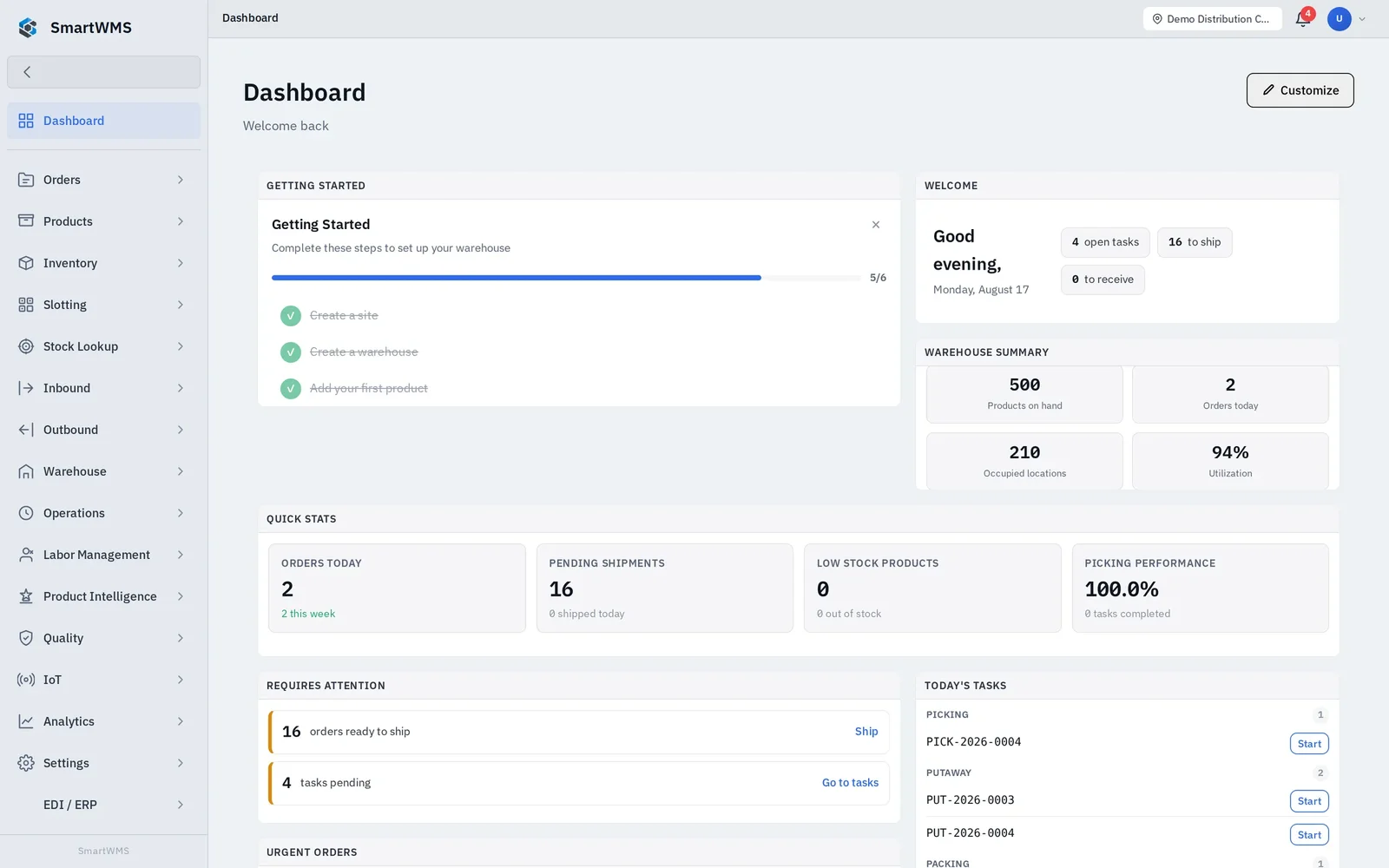Open the Picking Performance stat card
The height and width of the screenshot is (868, 1389).
(1201, 589)
